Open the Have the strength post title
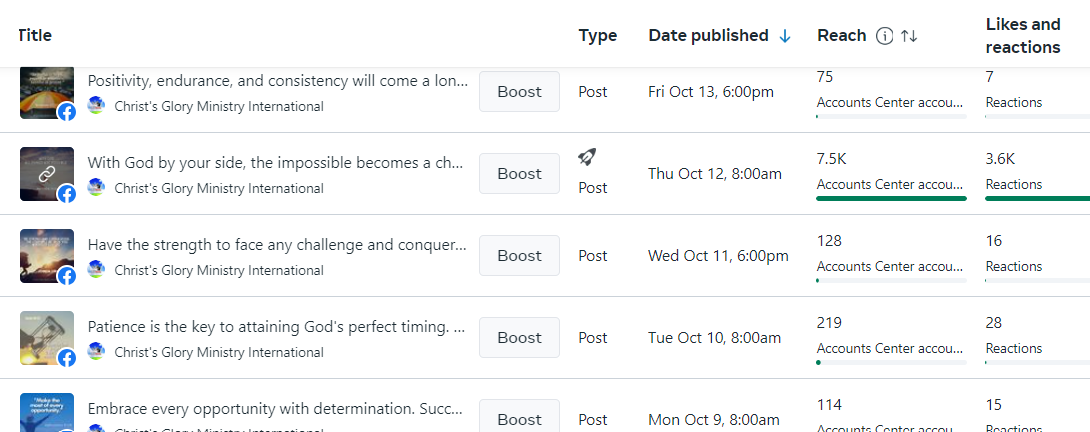This screenshot has width=1090, height=432. coord(277,245)
